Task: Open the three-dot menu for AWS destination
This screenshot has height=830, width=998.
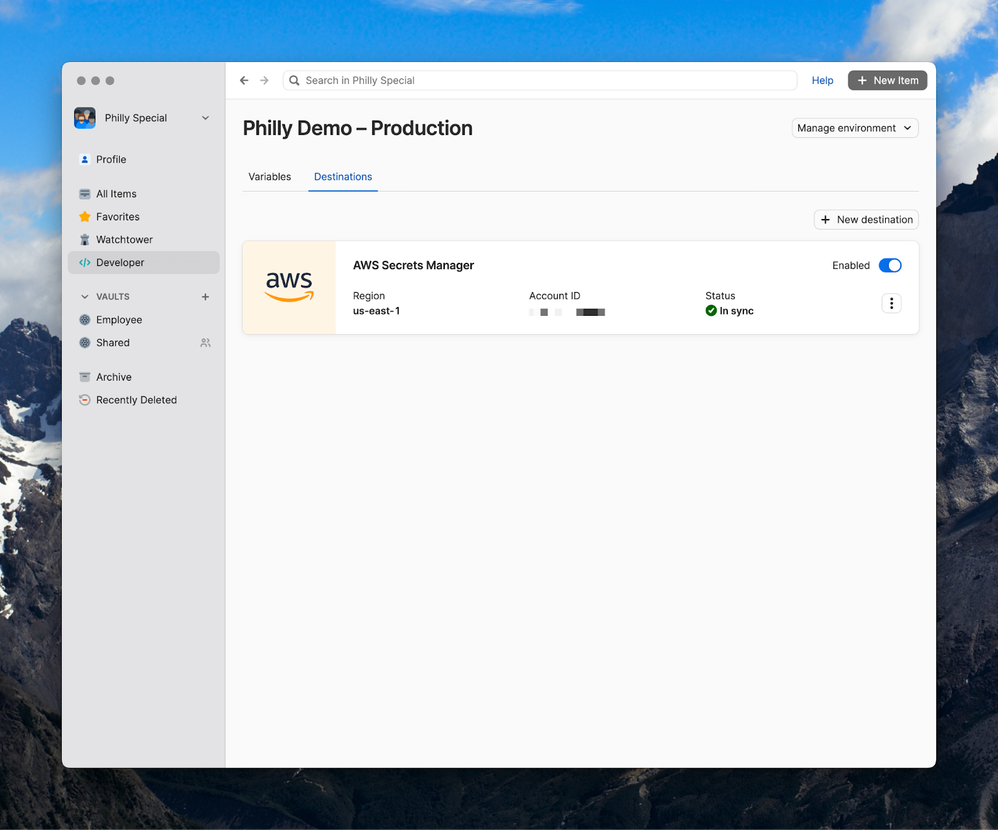Action: 891,303
